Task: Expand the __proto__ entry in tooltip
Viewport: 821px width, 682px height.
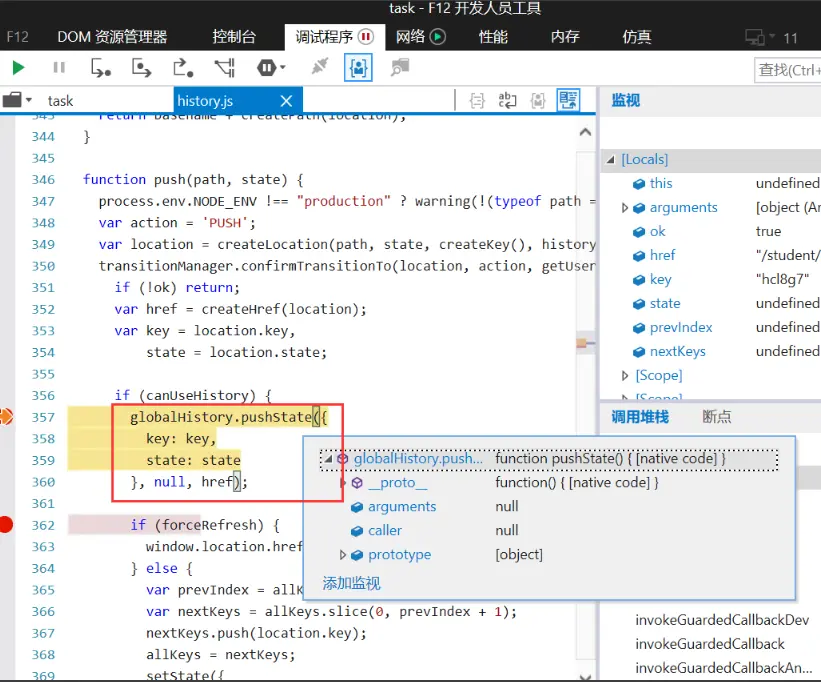Action: click(x=342, y=483)
